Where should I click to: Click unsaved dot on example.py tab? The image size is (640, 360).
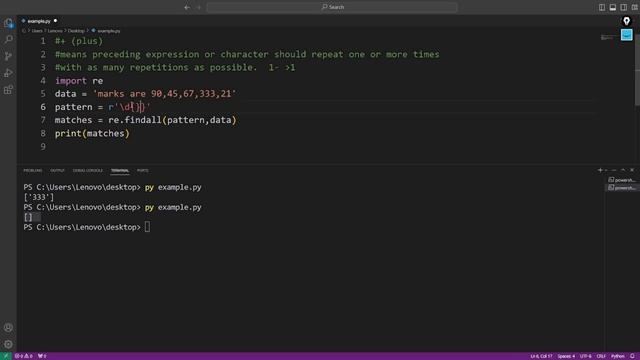point(56,21)
